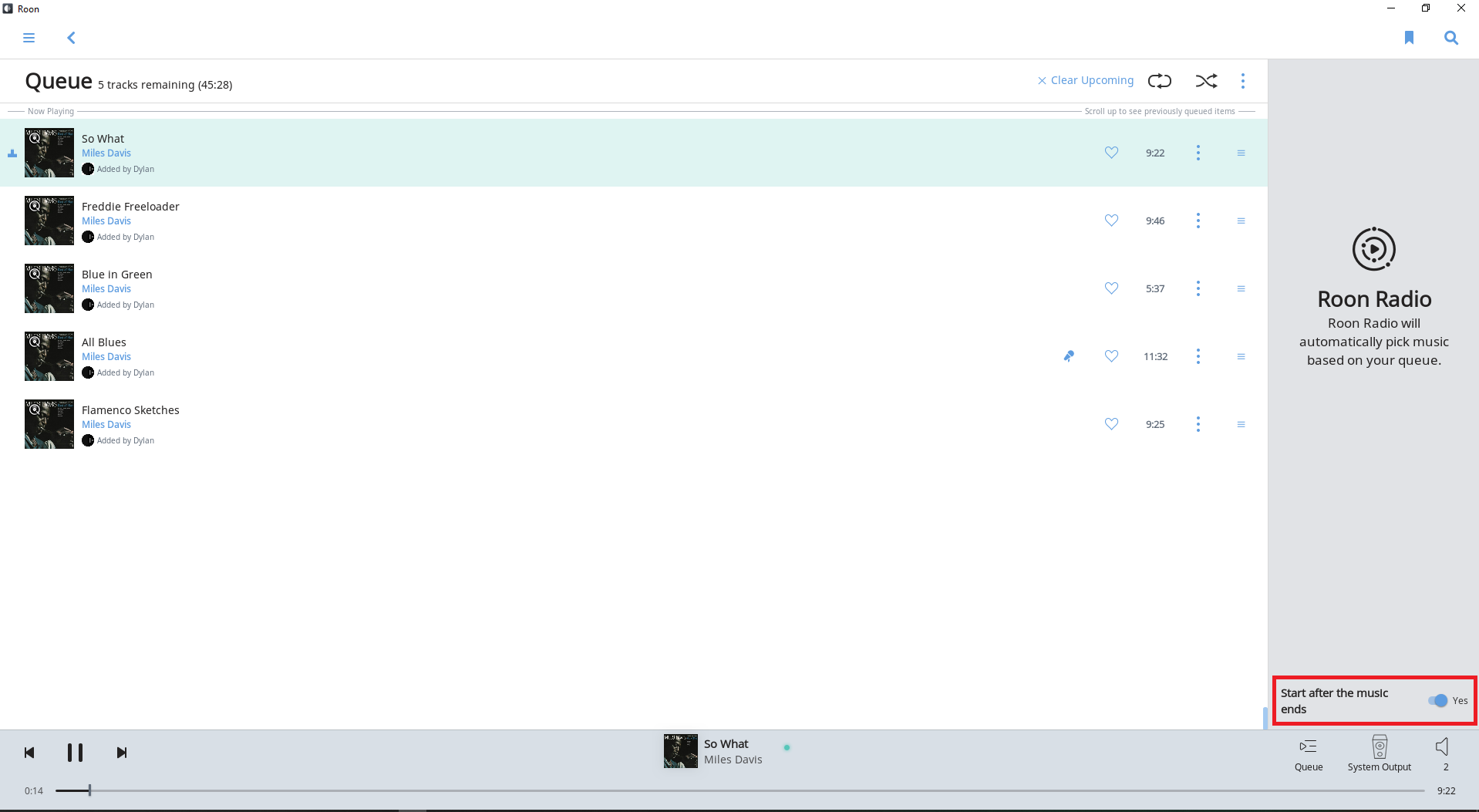Click now-playing album art in footer
1479x812 pixels.
[681, 751]
